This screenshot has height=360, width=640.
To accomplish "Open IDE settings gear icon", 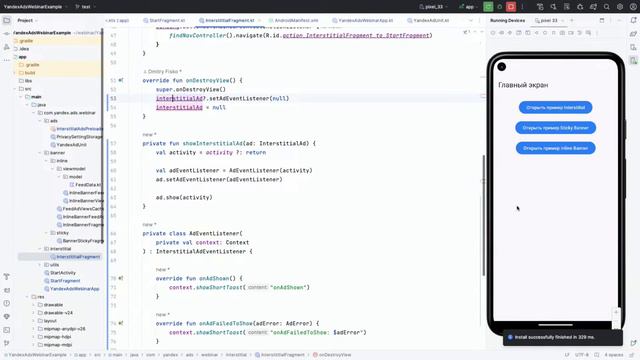I will tap(620, 7).
